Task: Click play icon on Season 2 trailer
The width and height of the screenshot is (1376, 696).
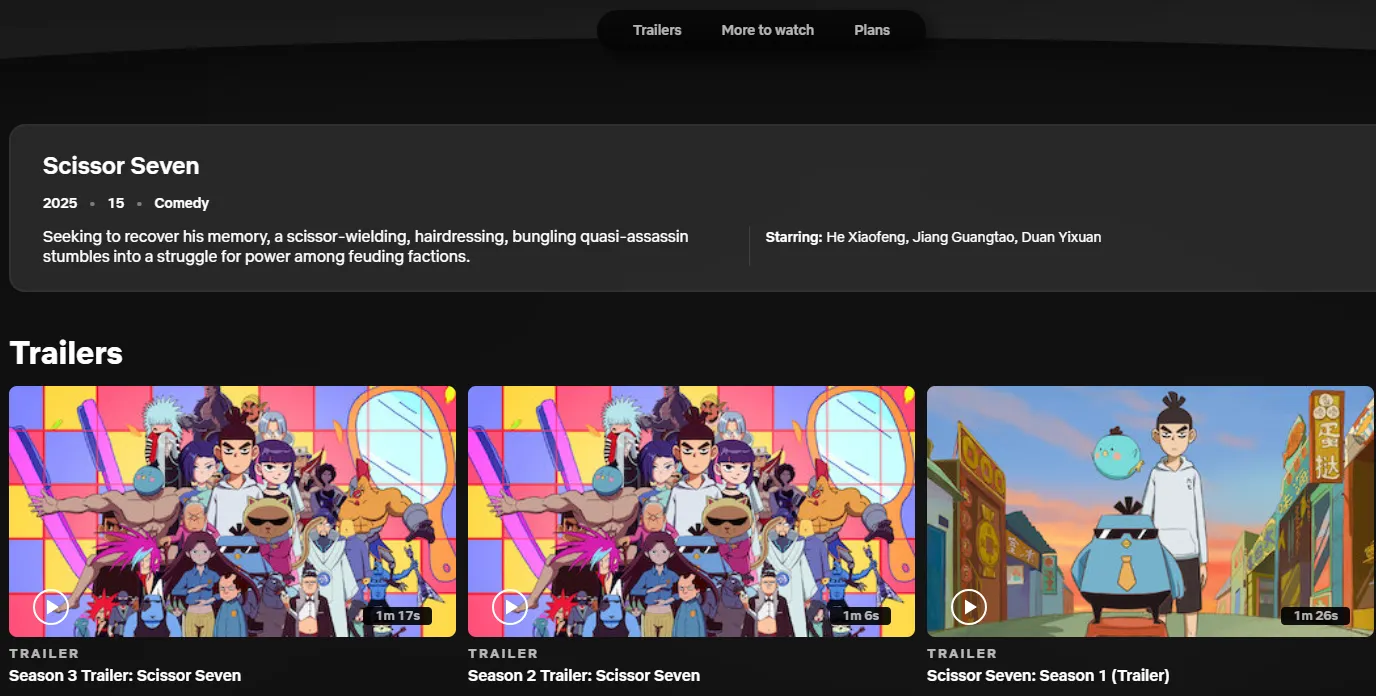Action: [x=510, y=606]
